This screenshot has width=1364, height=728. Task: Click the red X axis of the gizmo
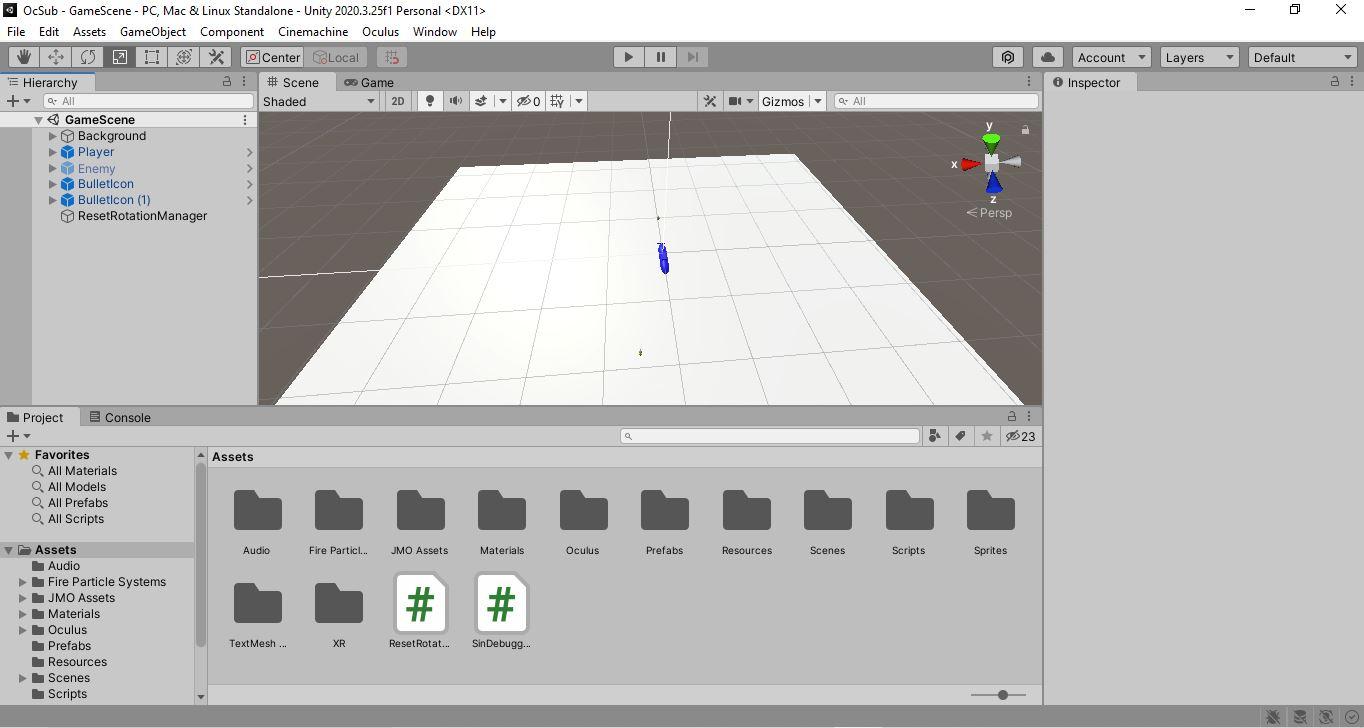pos(969,164)
